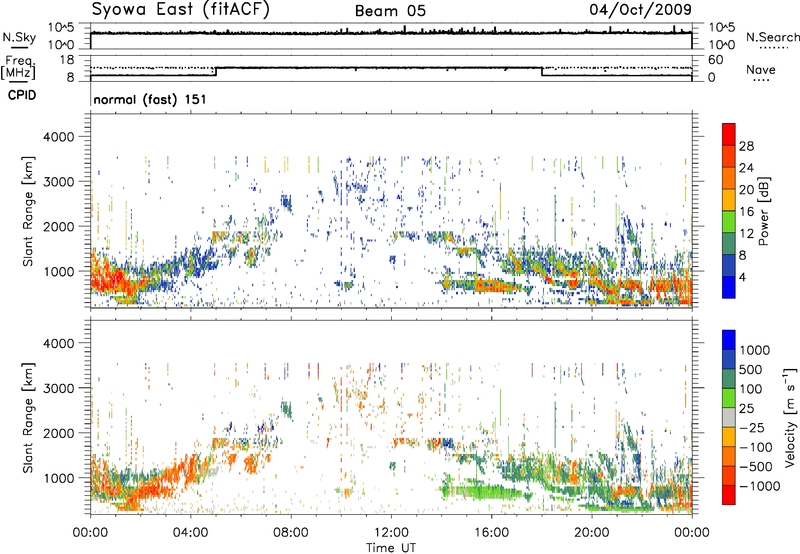Image resolution: width=800 pixels, height=554 pixels.
Task: Click the title 'Syowa East (fitACF)'
Action: pyautogui.click(x=181, y=10)
